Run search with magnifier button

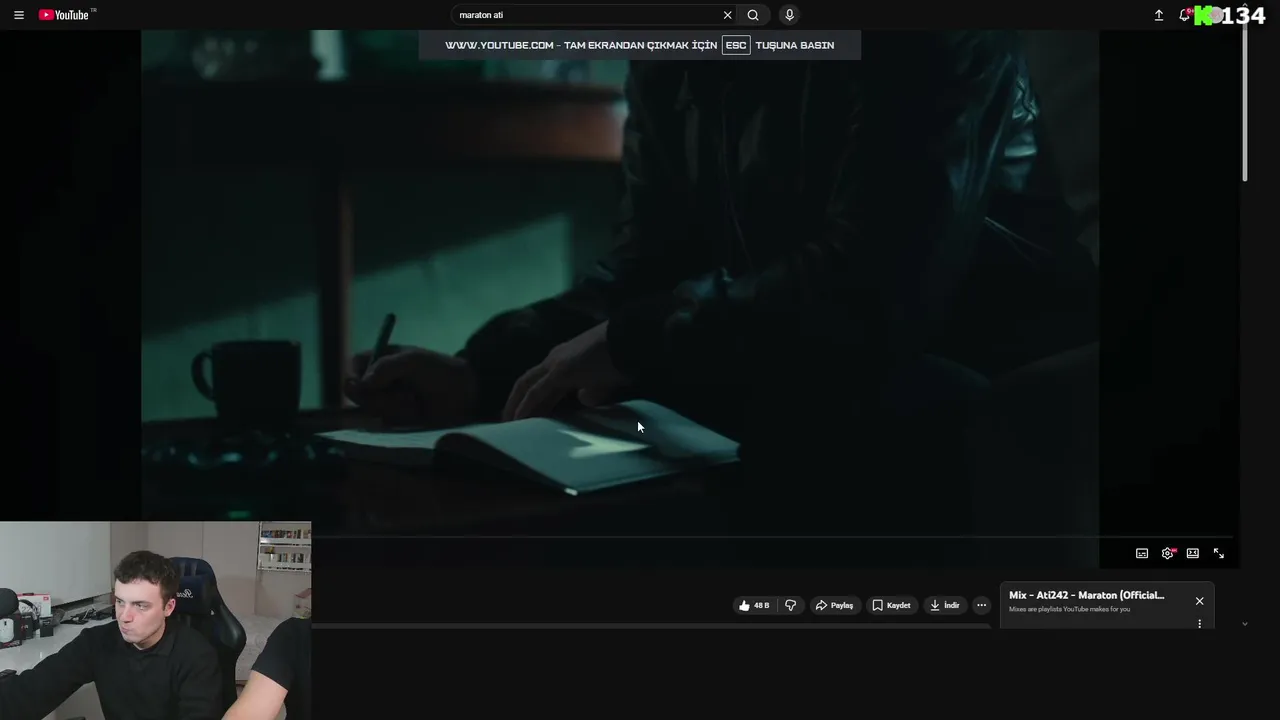point(753,15)
